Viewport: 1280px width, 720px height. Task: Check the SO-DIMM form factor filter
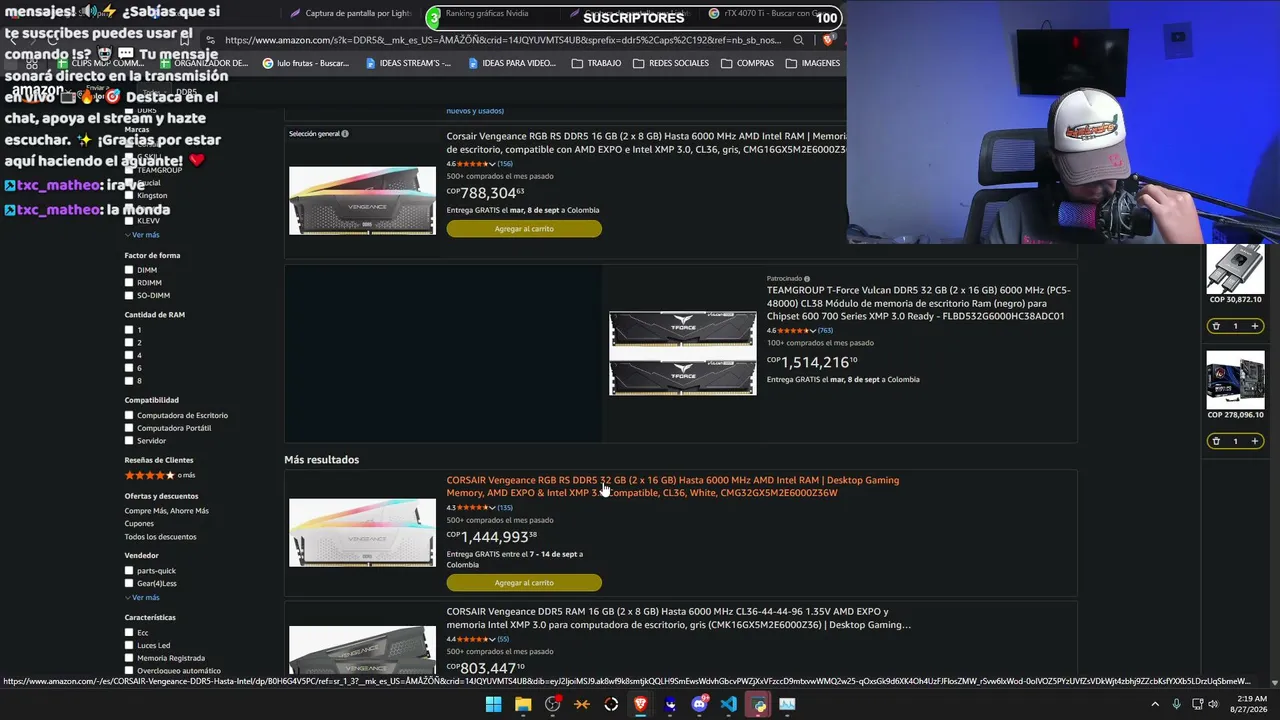[129, 296]
